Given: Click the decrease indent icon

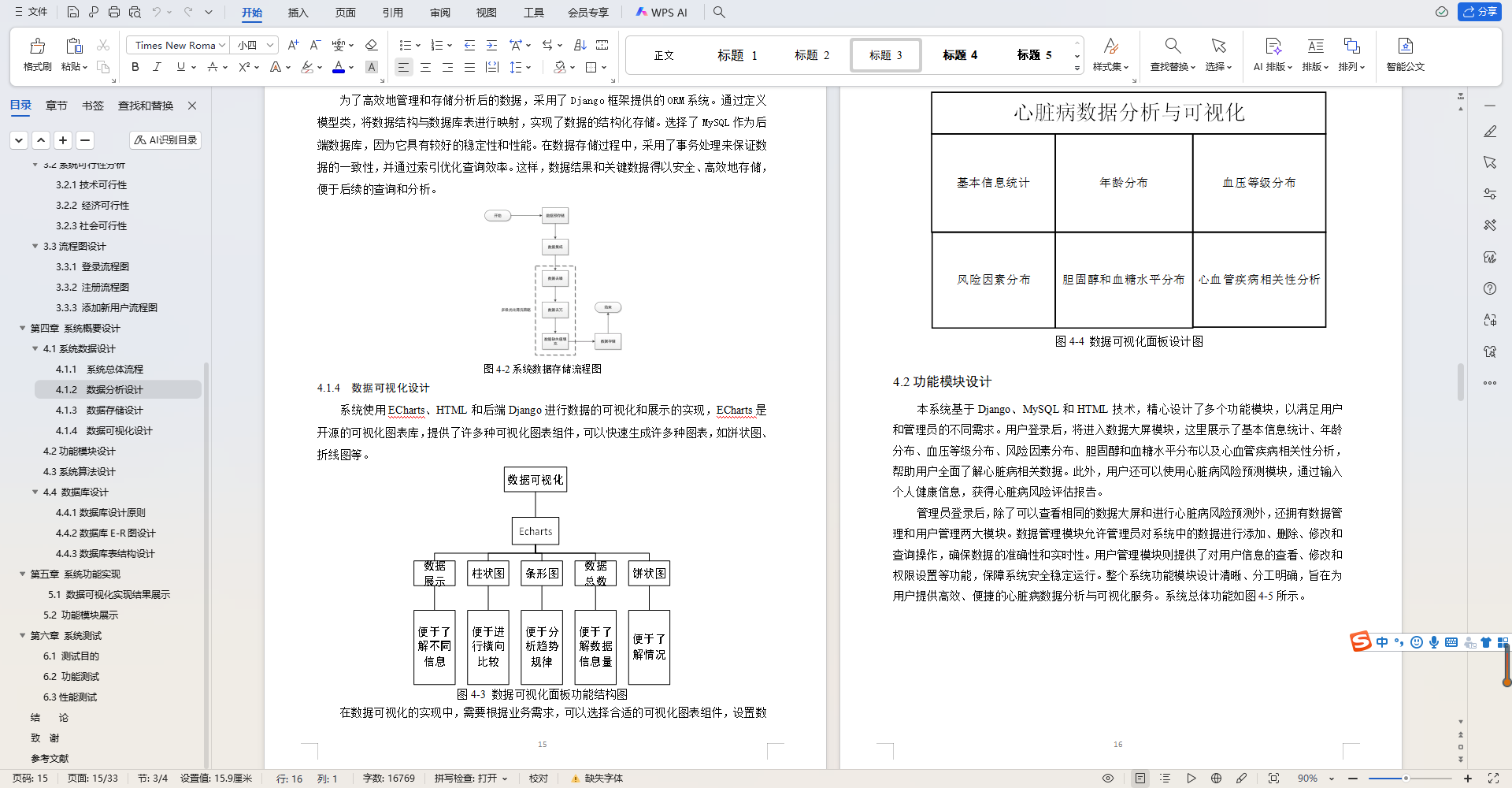Looking at the screenshot, I should click(469, 45).
